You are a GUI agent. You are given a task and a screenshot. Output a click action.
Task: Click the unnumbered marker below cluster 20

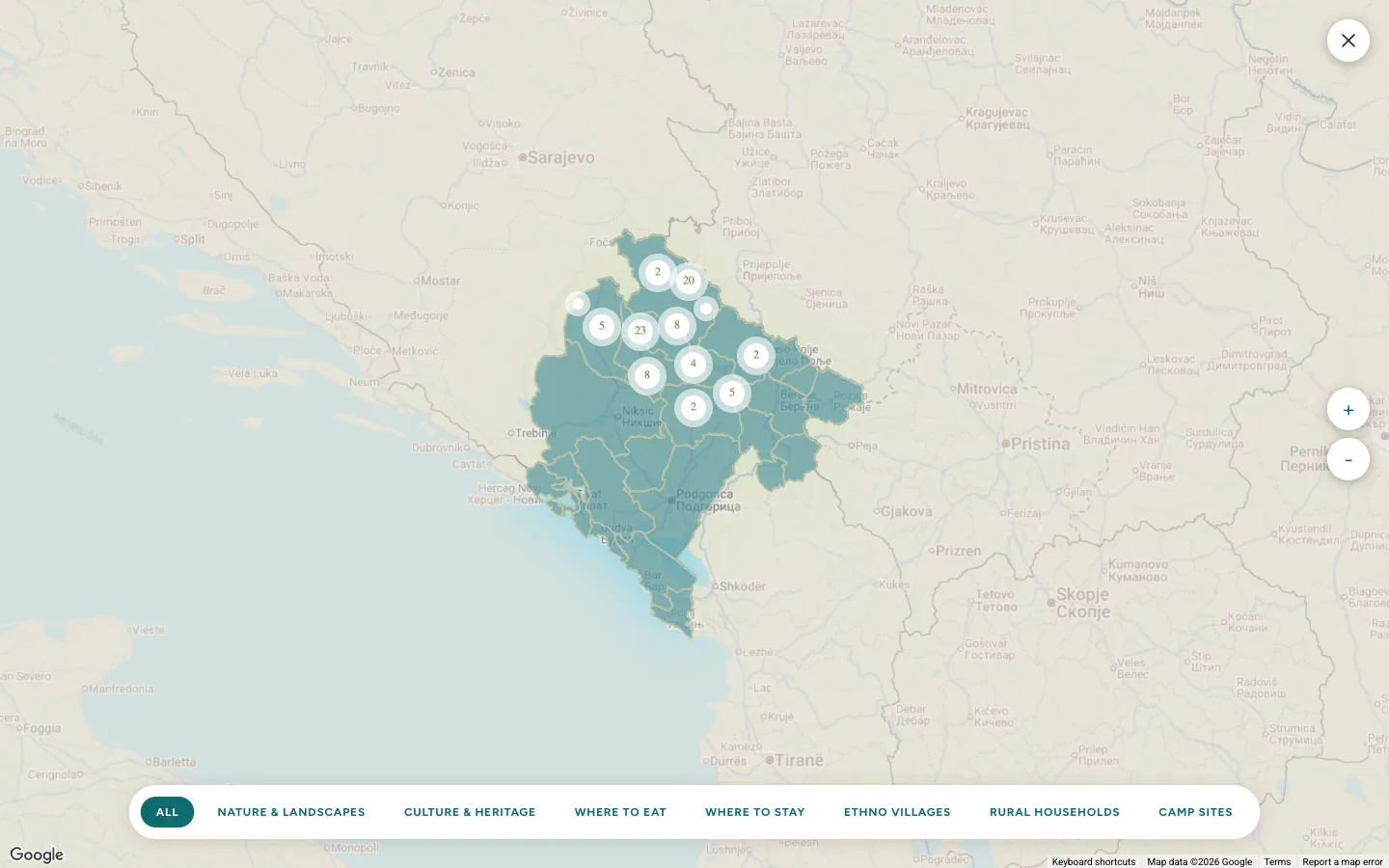click(706, 309)
